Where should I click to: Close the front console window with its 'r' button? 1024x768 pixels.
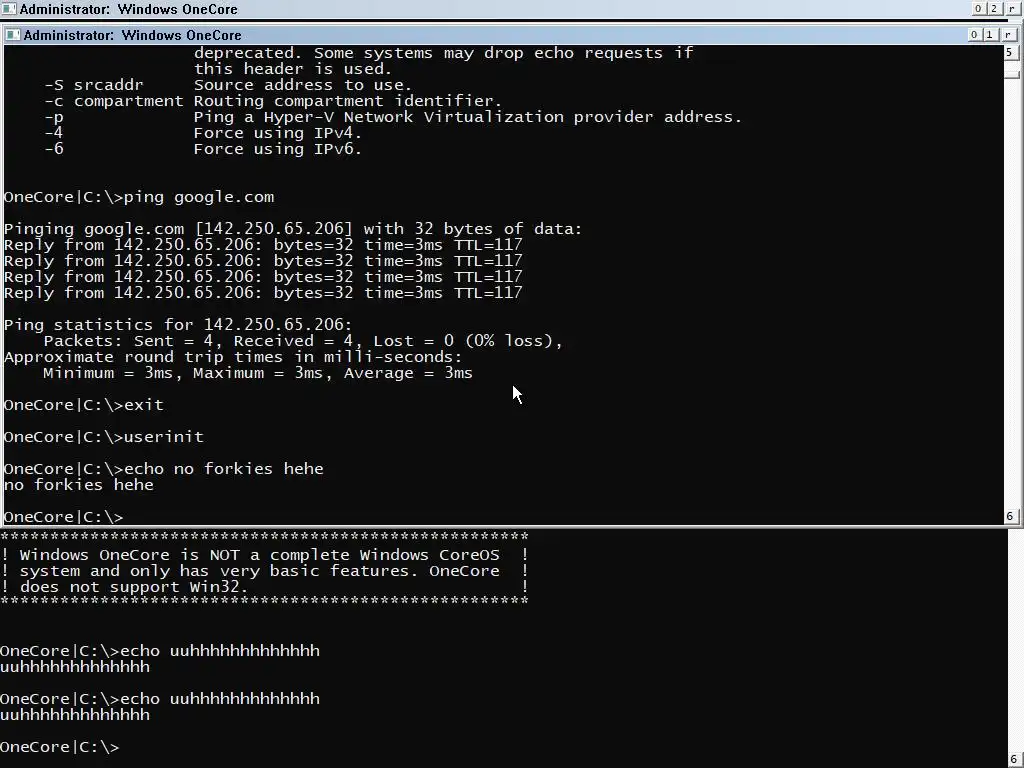point(1008,35)
